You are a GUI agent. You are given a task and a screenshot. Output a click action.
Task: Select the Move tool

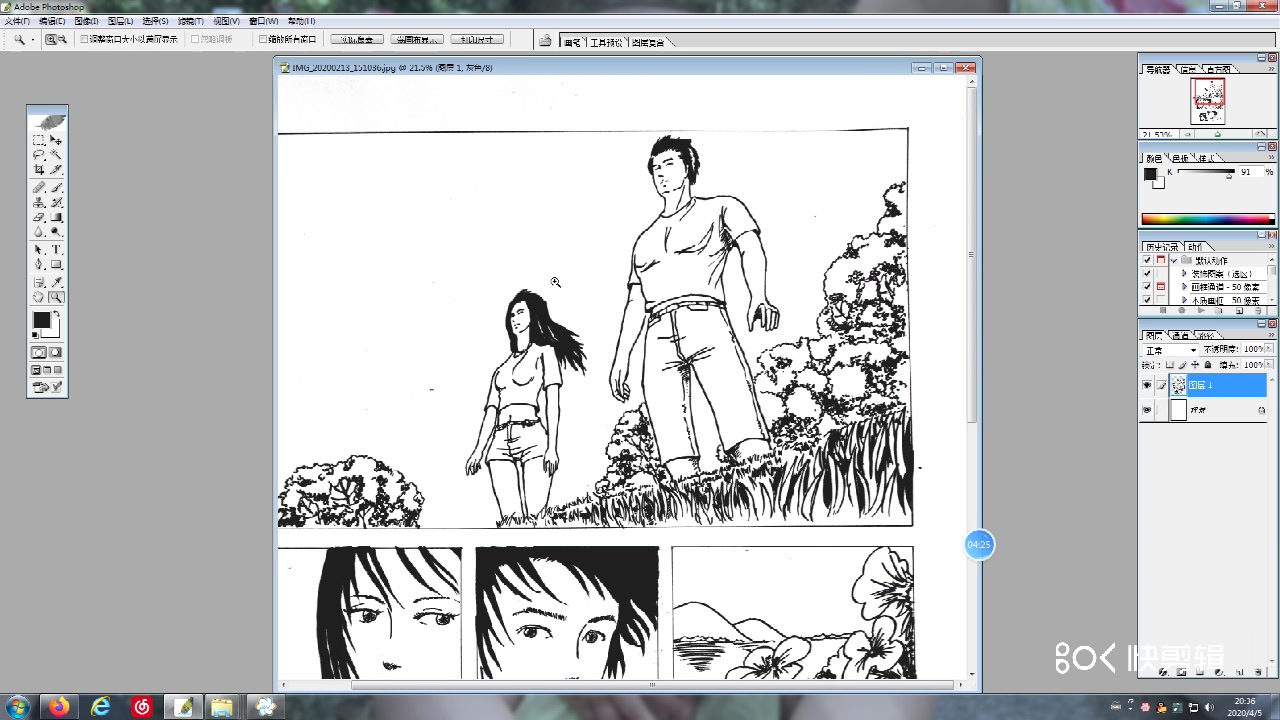tap(57, 142)
